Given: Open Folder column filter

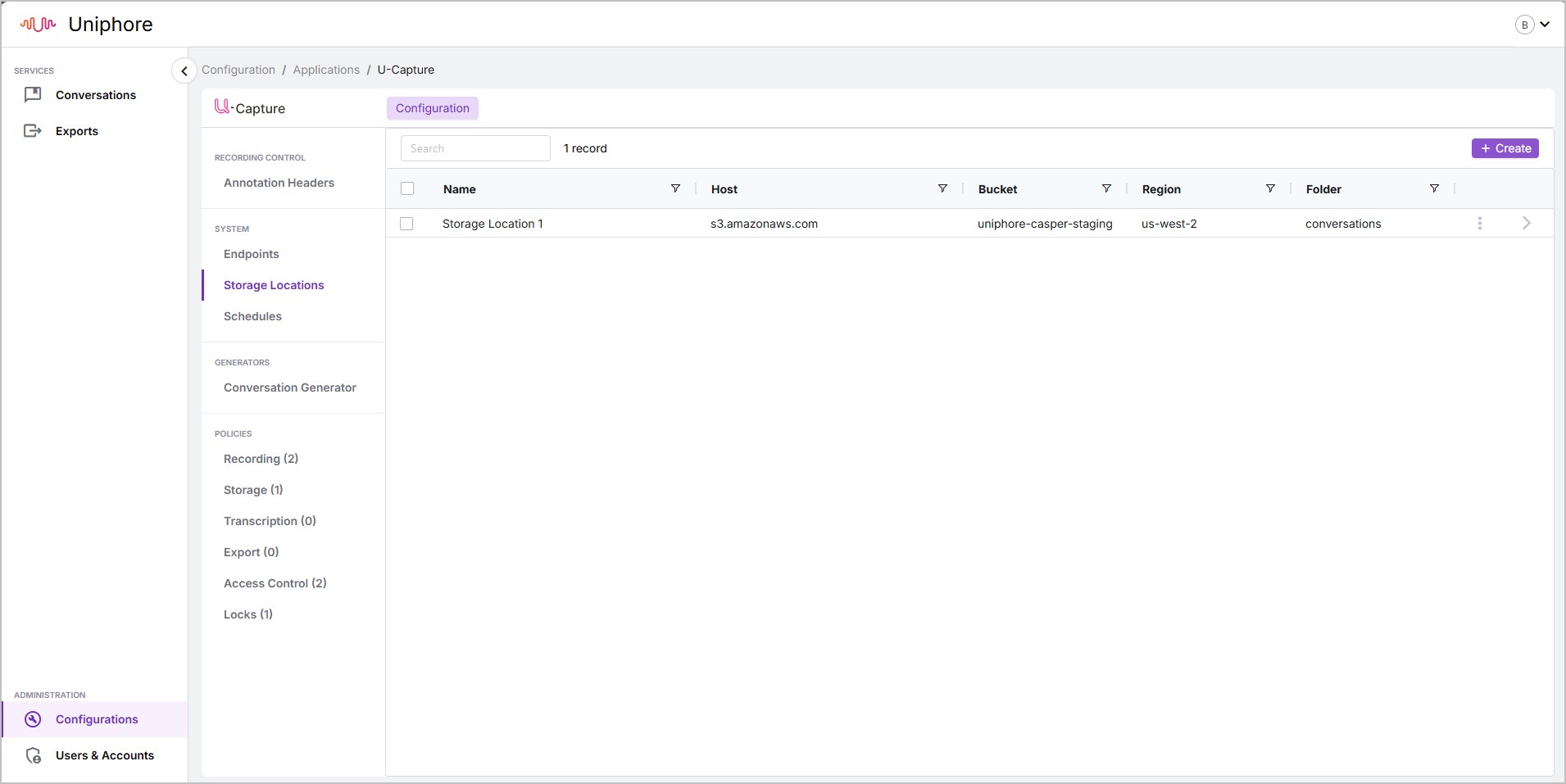Looking at the screenshot, I should click(1434, 188).
